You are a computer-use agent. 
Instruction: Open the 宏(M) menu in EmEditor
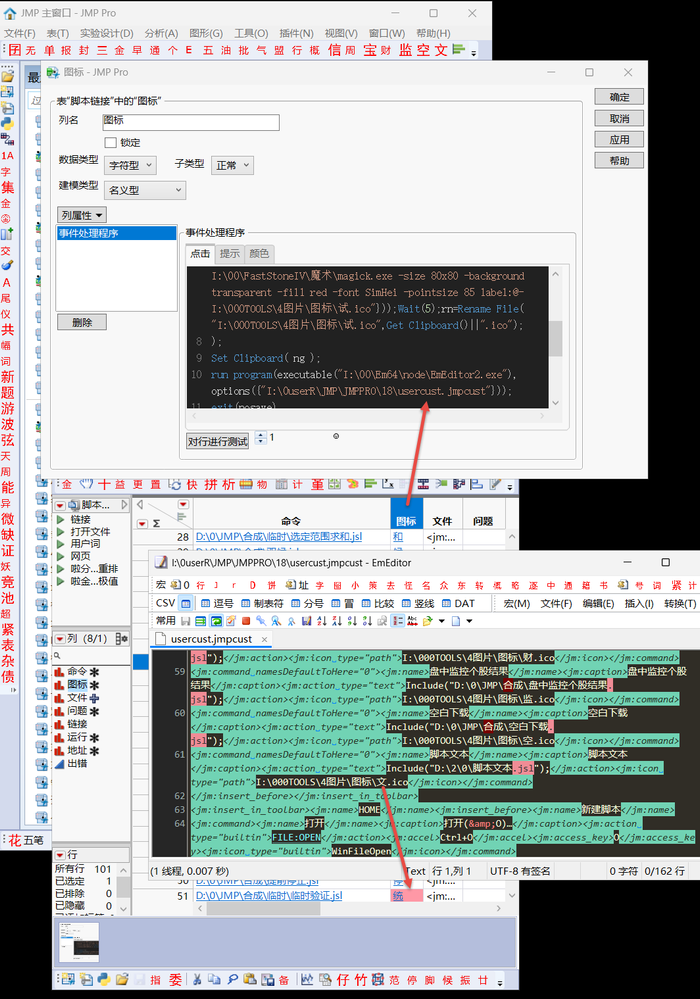pyautogui.click(x=517, y=603)
